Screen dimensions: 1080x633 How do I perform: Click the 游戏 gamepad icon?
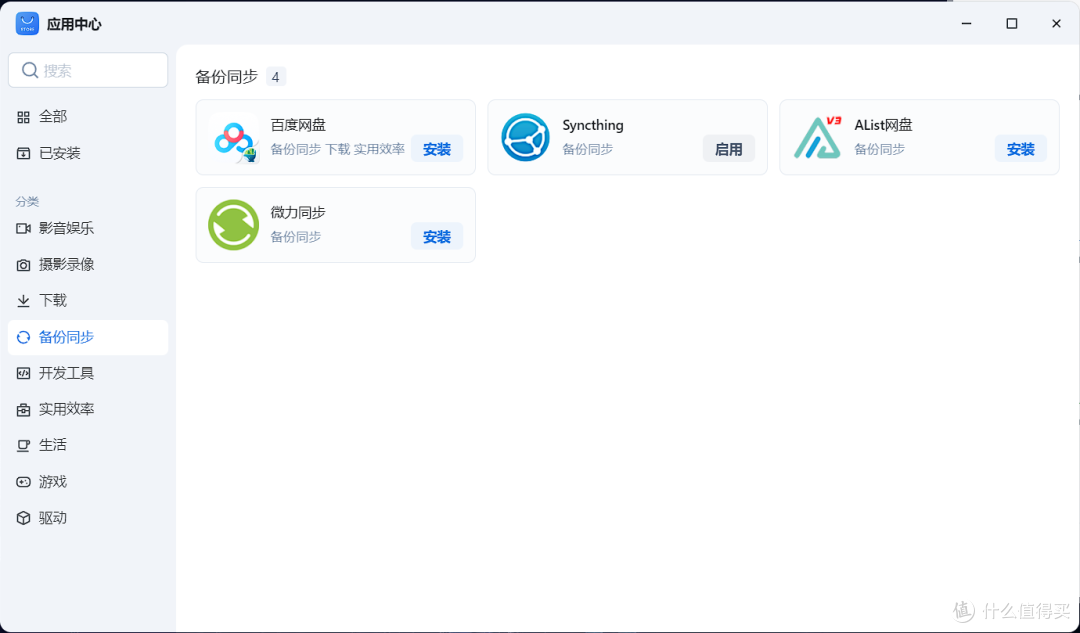pos(23,481)
